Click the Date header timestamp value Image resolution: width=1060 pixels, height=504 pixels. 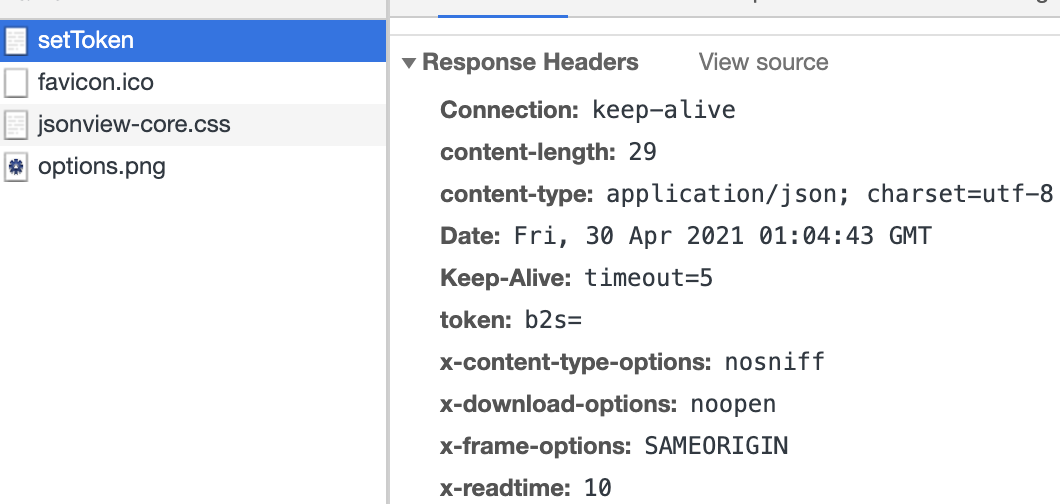722,236
